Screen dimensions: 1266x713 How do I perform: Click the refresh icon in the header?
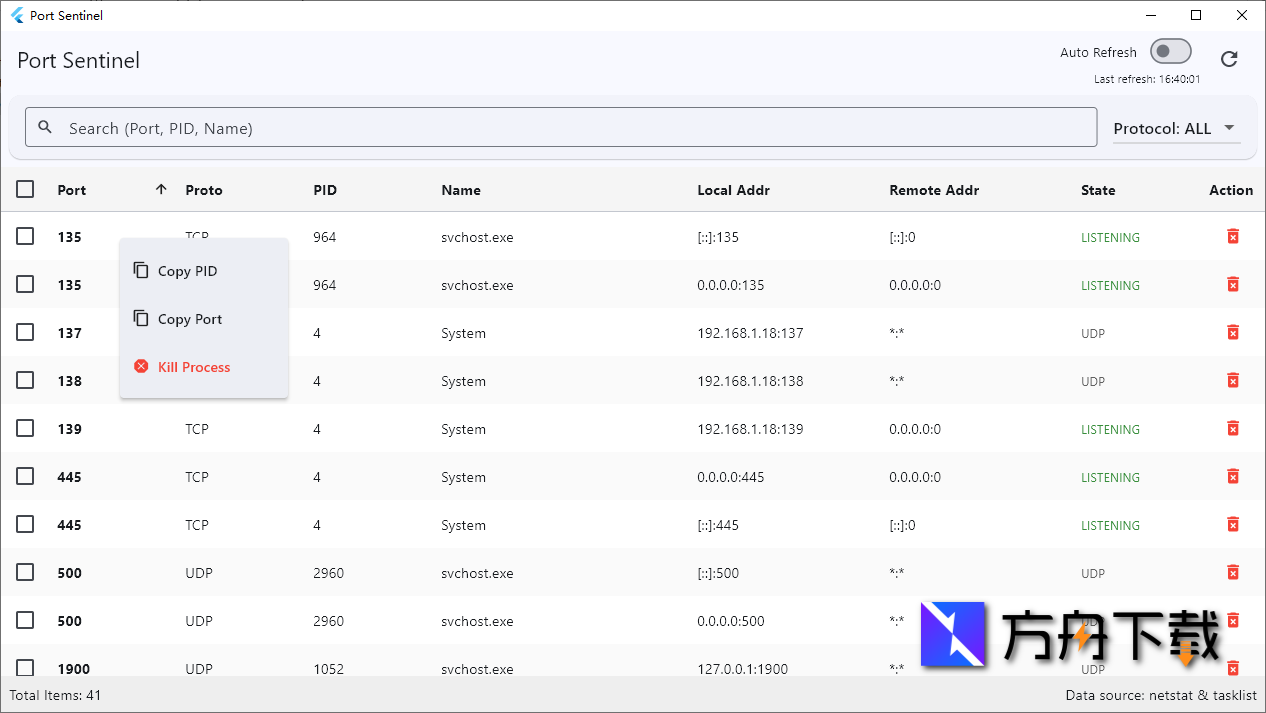click(x=1229, y=59)
